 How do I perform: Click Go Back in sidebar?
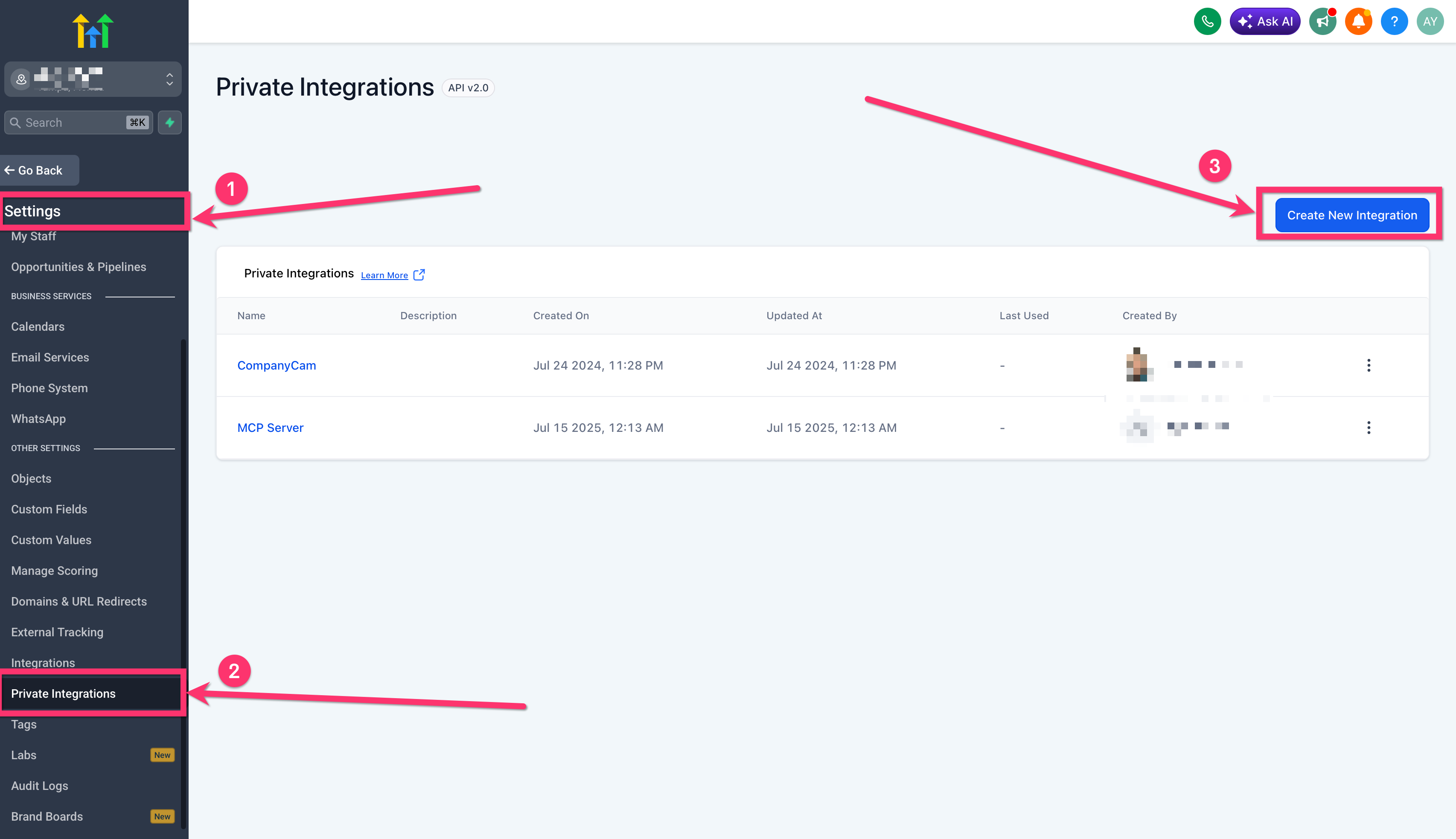coord(35,170)
